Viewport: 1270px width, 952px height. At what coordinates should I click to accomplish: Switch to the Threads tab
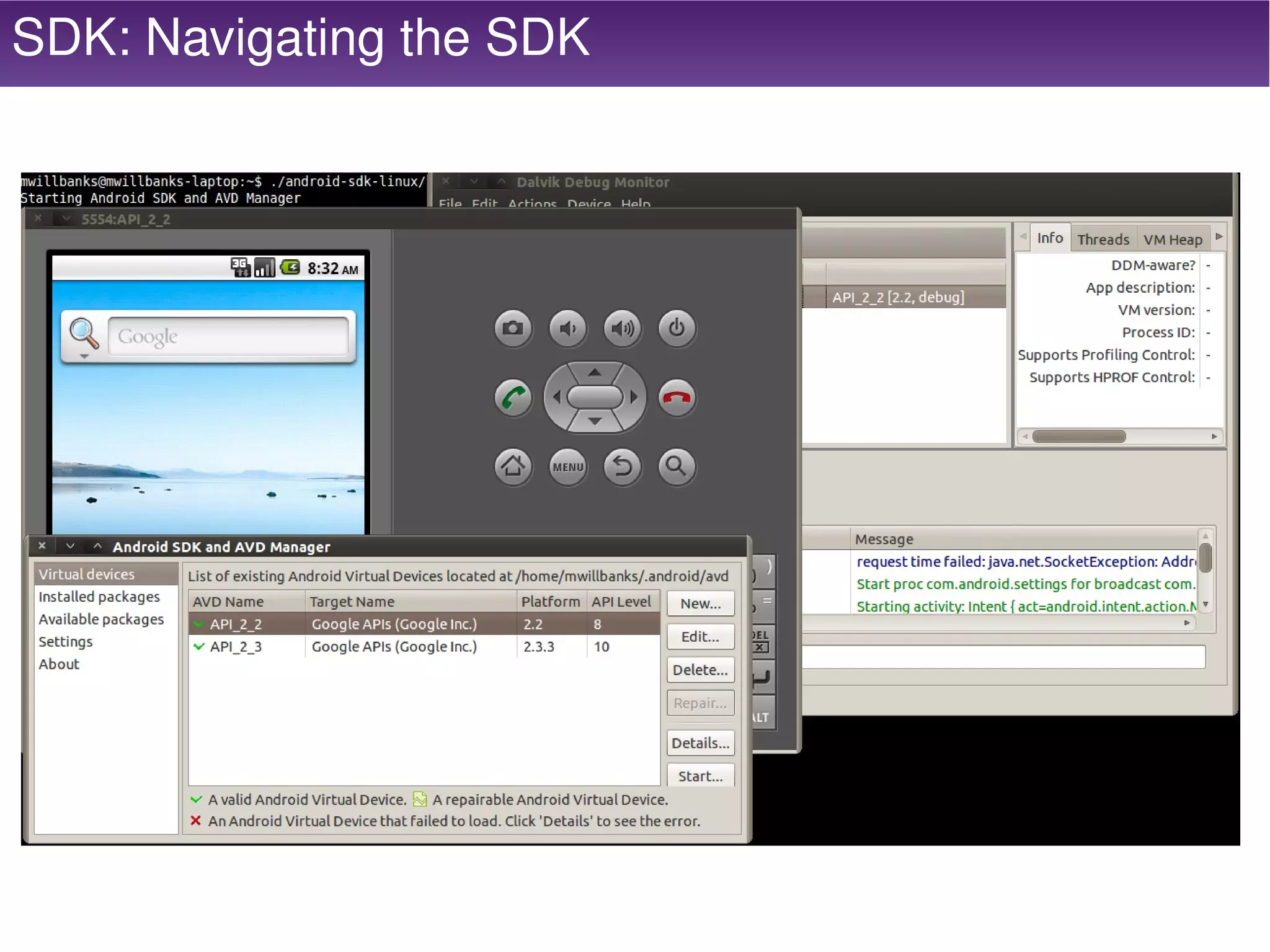point(1103,239)
